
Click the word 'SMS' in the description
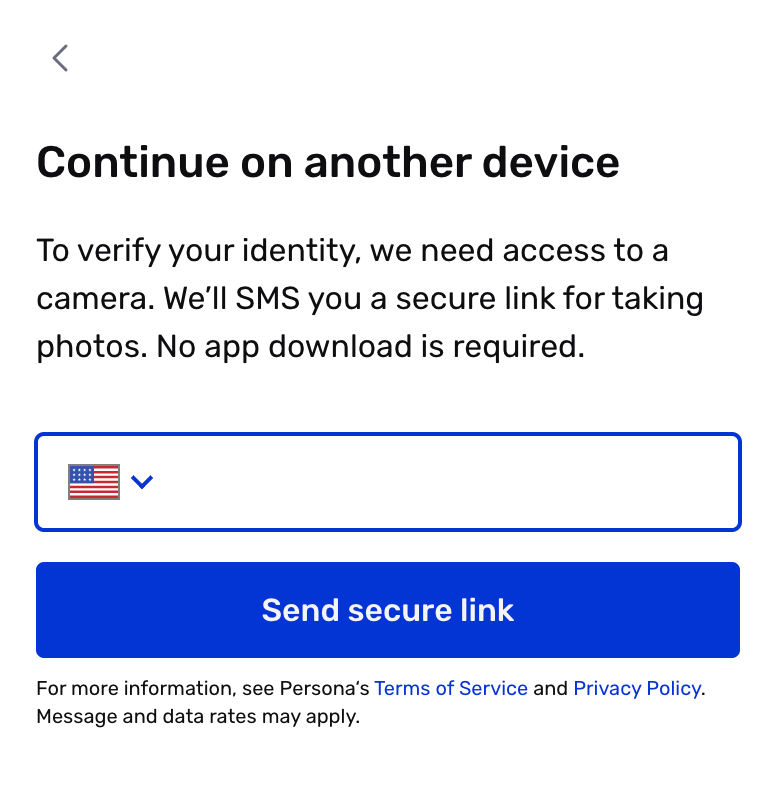(267, 298)
